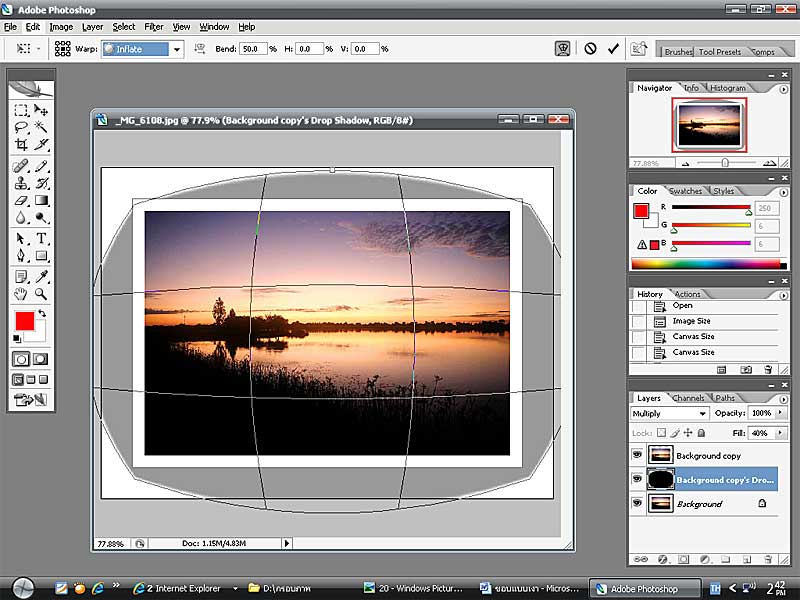Screen dimensions: 800x600
Task: Cancel the warp transform
Action: [590, 48]
